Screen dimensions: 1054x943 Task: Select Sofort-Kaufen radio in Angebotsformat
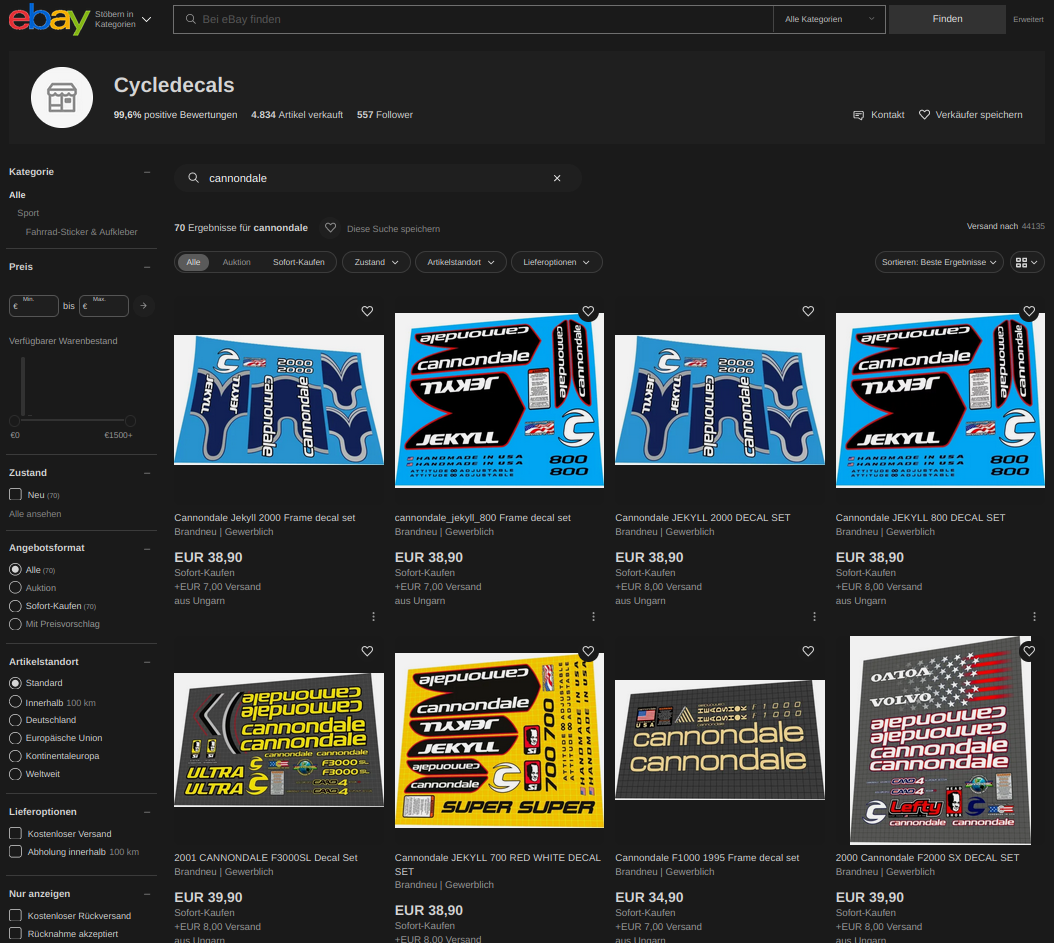pos(15,606)
